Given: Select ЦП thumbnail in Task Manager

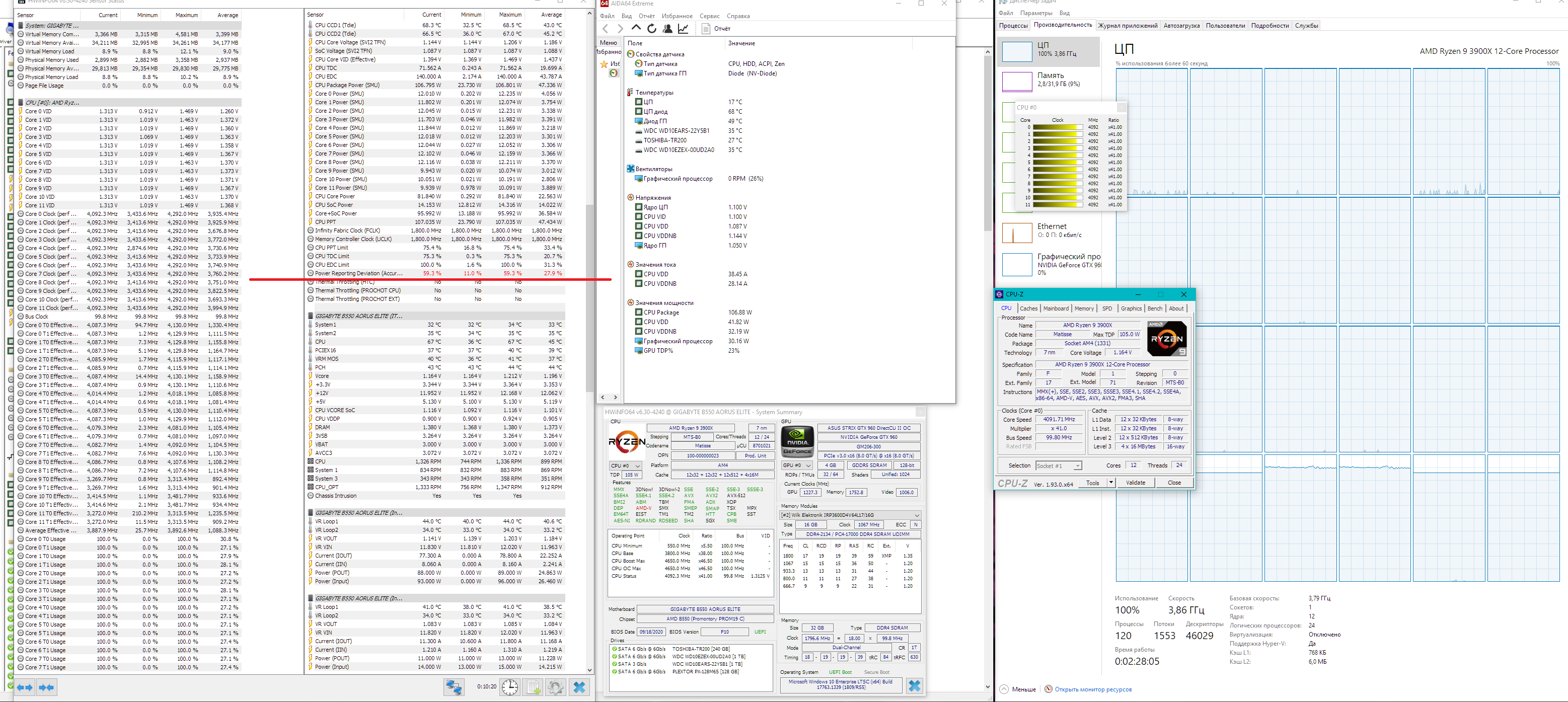Looking at the screenshot, I should coord(1016,51).
